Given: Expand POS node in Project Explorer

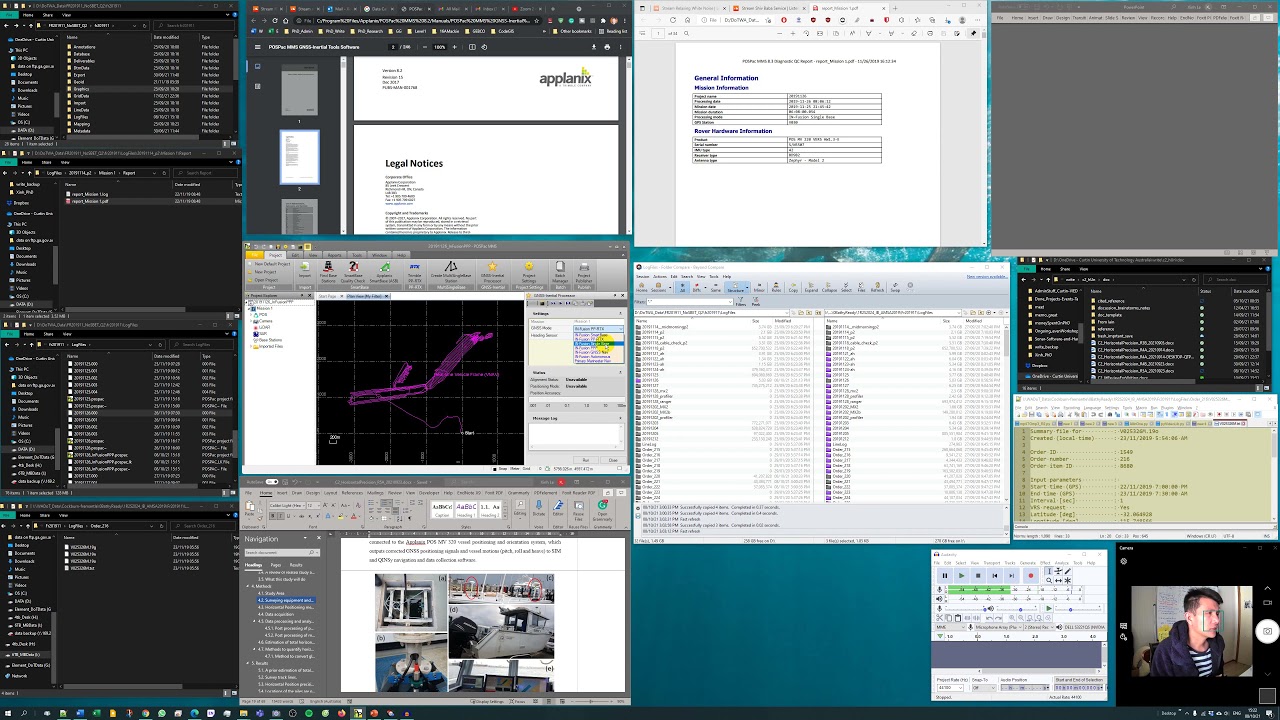Looking at the screenshot, I should click(x=251, y=315).
